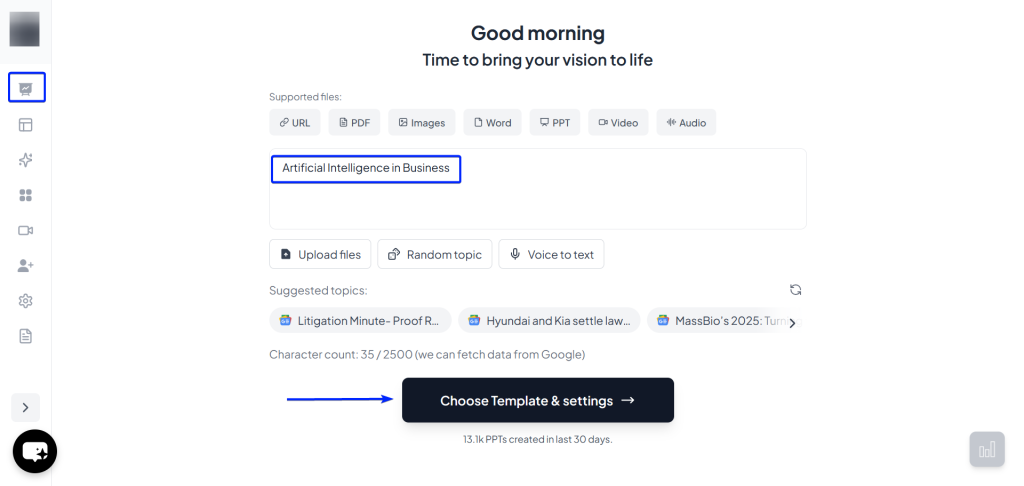The height and width of the screenshot is (486, 1024).
Task: Activate Voice to text input
Action: point(551,255)
